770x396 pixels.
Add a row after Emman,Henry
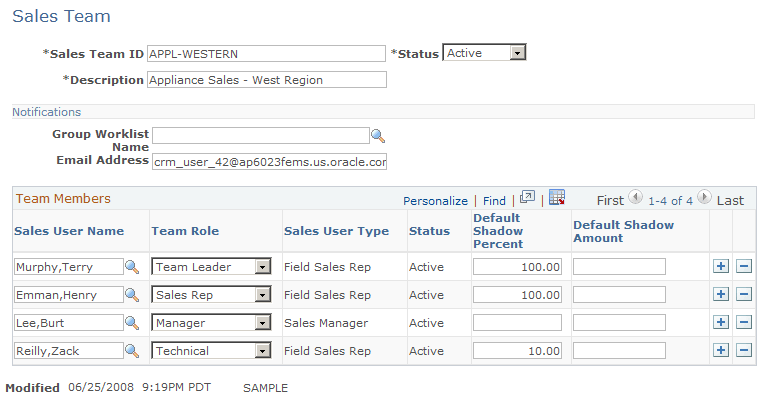click(x=720, y=294)
